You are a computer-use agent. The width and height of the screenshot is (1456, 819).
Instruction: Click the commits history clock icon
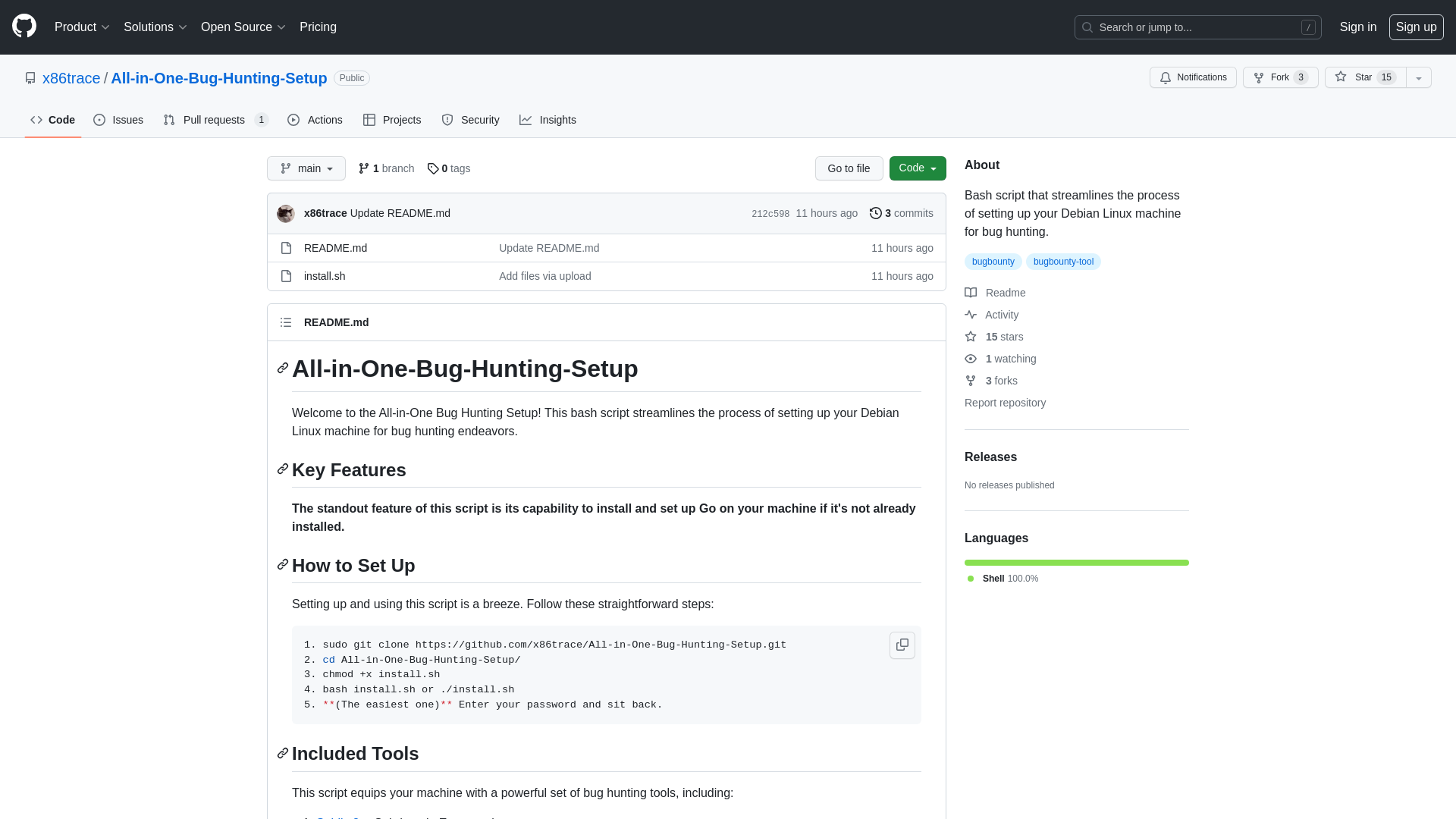(875, 213)
